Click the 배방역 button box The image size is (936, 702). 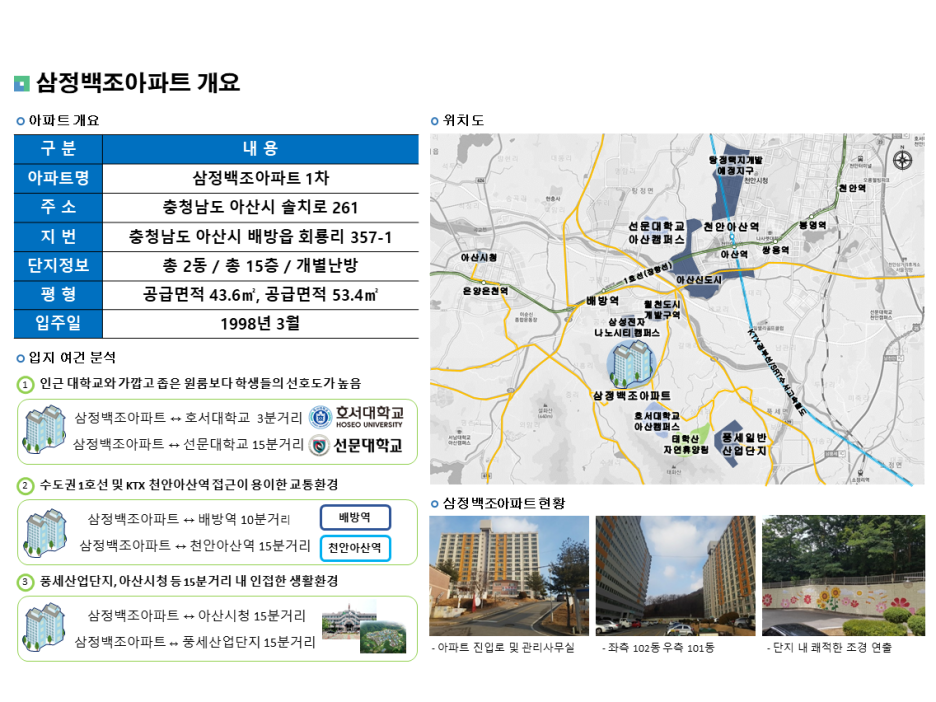tap(355, 518)
